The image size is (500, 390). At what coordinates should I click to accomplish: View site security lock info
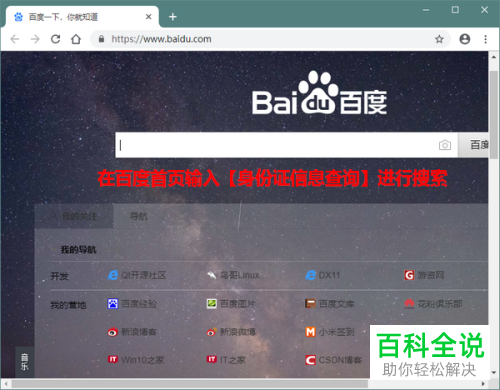(101, 39)
